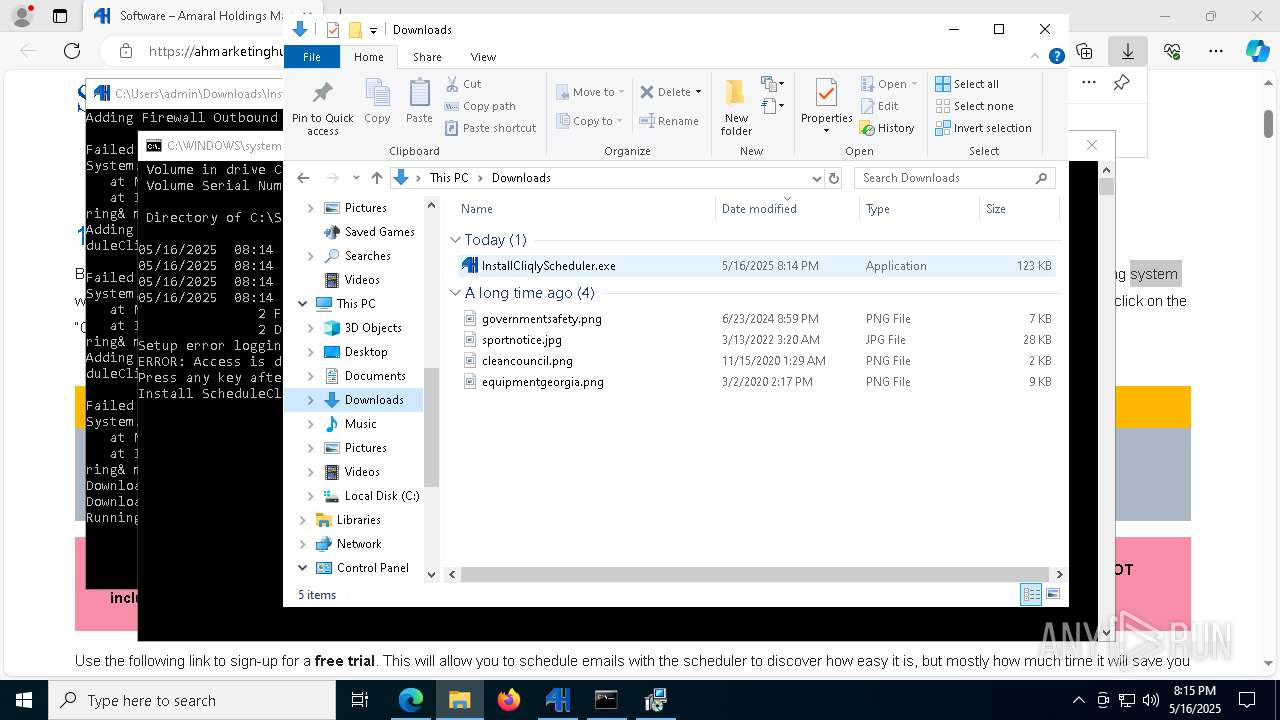The image size is (1280, 720).
Task: Select 3D Objects in navigation tree
Action: 373,328
